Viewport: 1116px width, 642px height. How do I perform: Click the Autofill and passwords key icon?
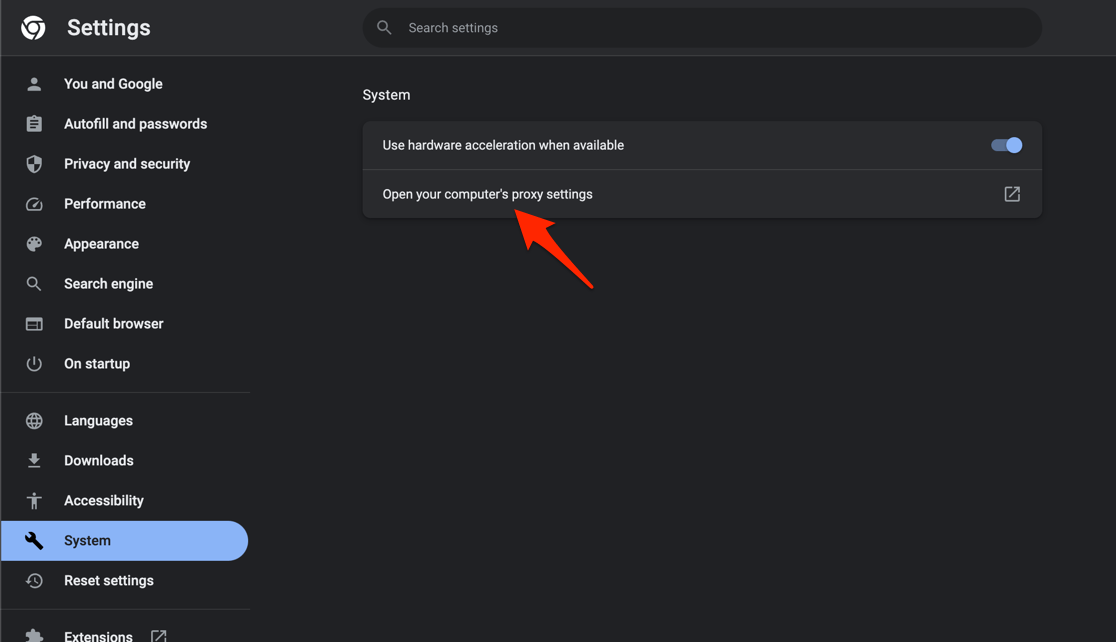[34, 124]
